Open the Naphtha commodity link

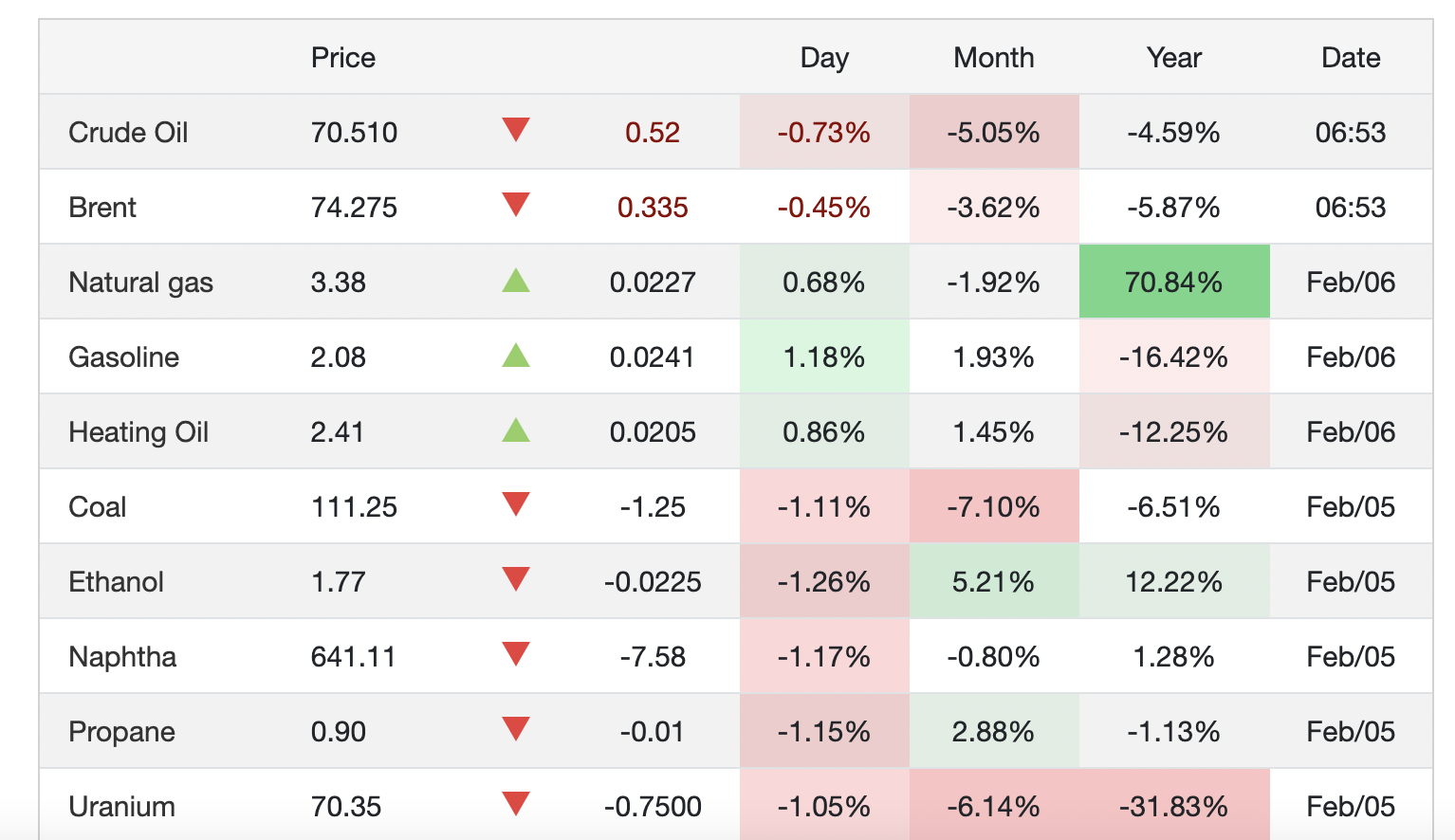pyautogui.click(x=122, y=656)
